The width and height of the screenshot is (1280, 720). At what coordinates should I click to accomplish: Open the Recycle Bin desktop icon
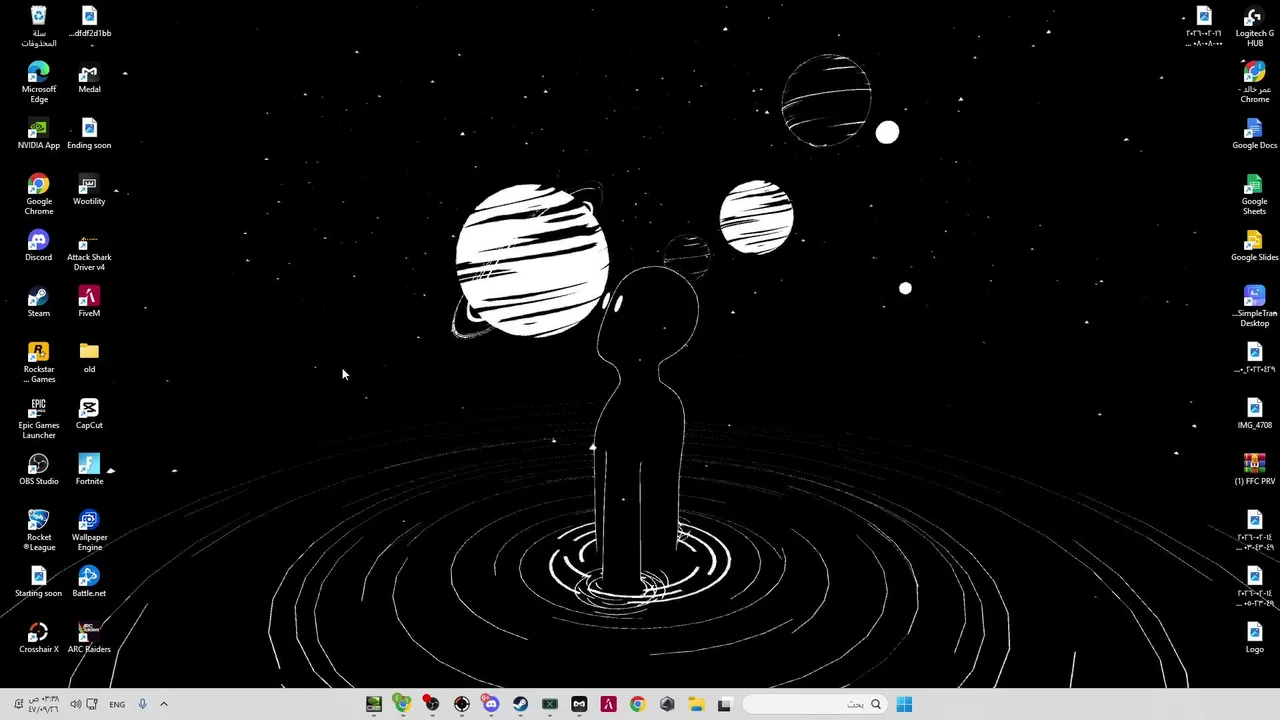point(38,26)
